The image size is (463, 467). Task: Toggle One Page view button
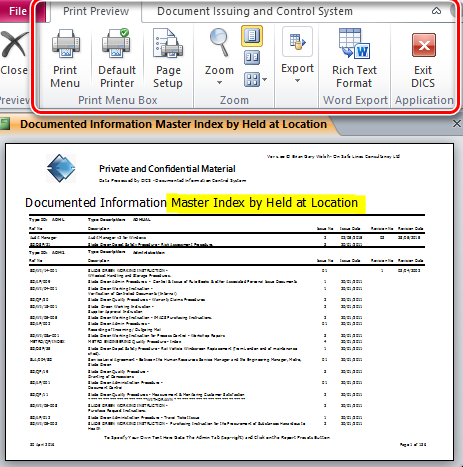(x=252, y=36)
